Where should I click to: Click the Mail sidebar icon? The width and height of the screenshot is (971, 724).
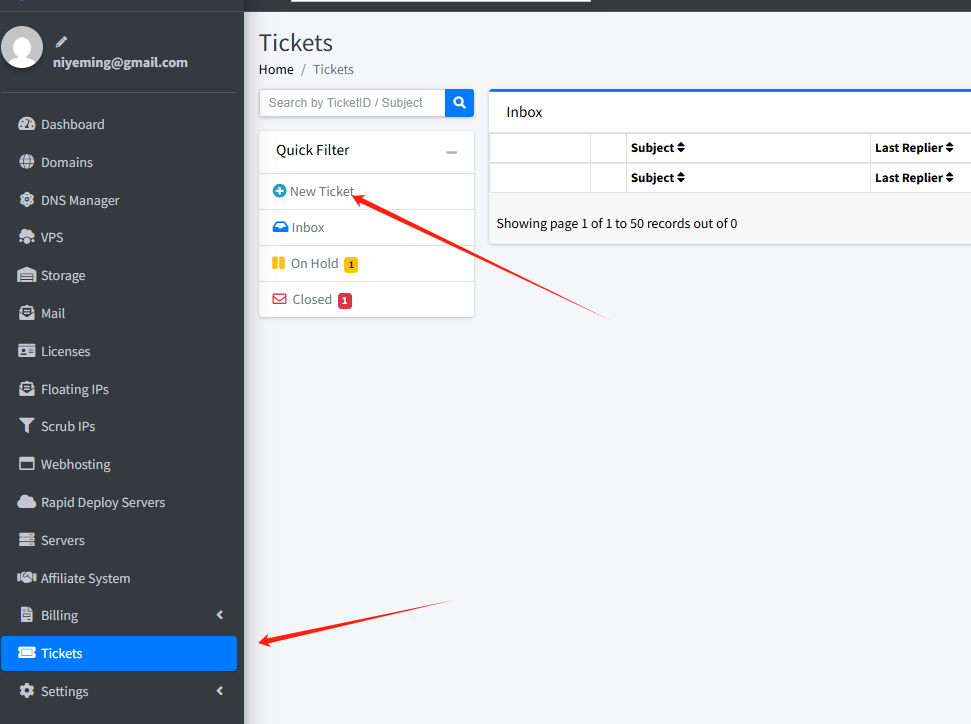pyautogui.click(x=27, y=313)
